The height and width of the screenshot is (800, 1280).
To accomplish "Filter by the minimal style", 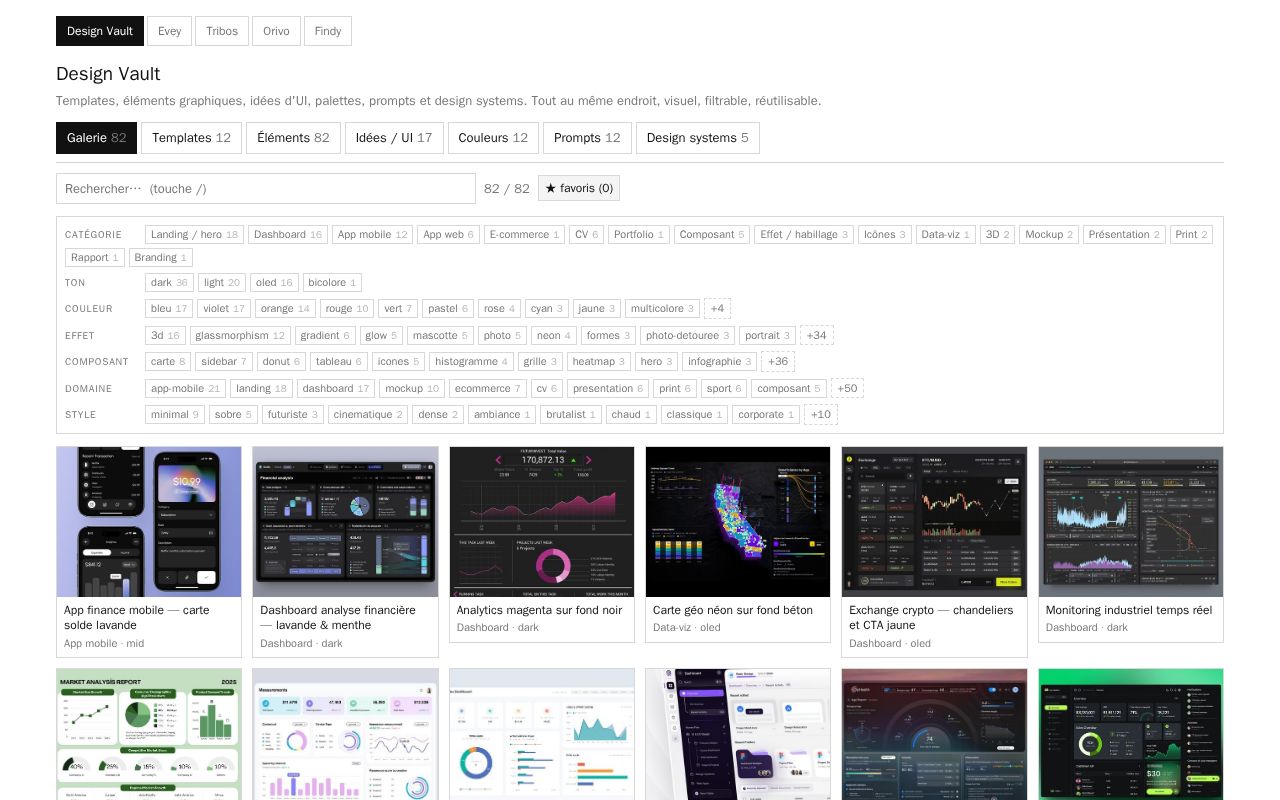I will click(x=175, y=415).
